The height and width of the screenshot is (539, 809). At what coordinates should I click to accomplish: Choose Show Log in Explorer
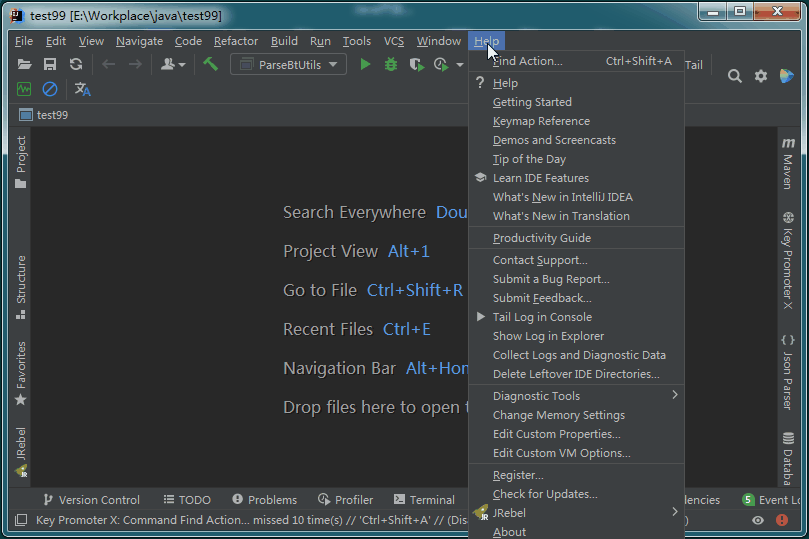tap(576, 336)
